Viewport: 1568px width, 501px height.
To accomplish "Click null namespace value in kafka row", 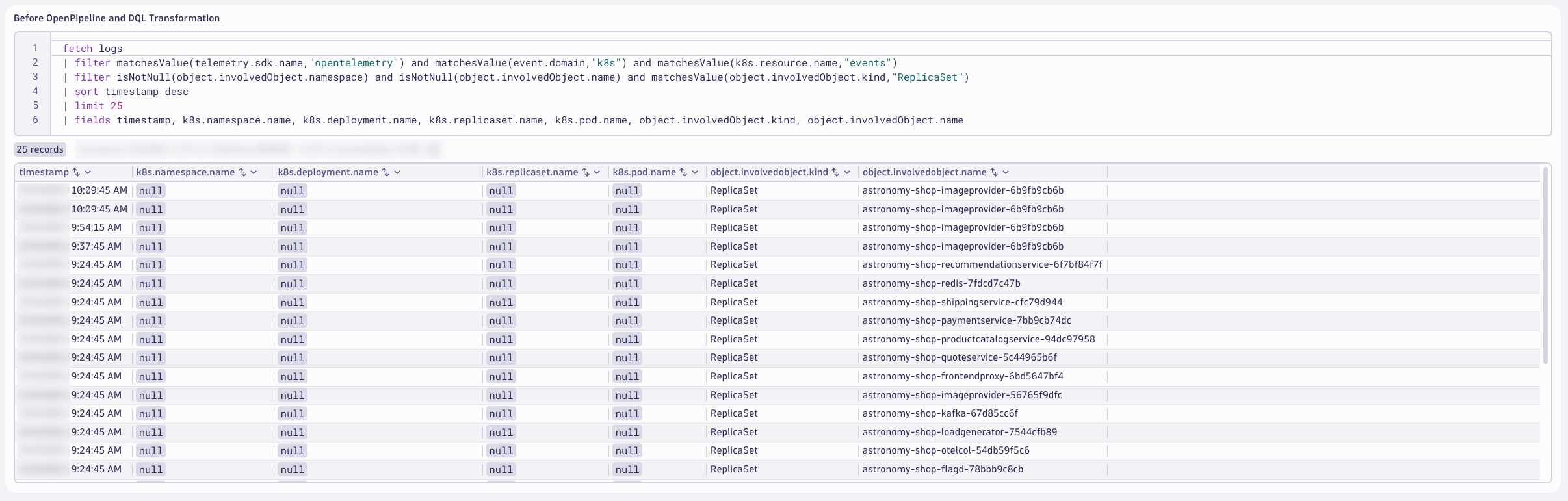I will coord(151,413).
